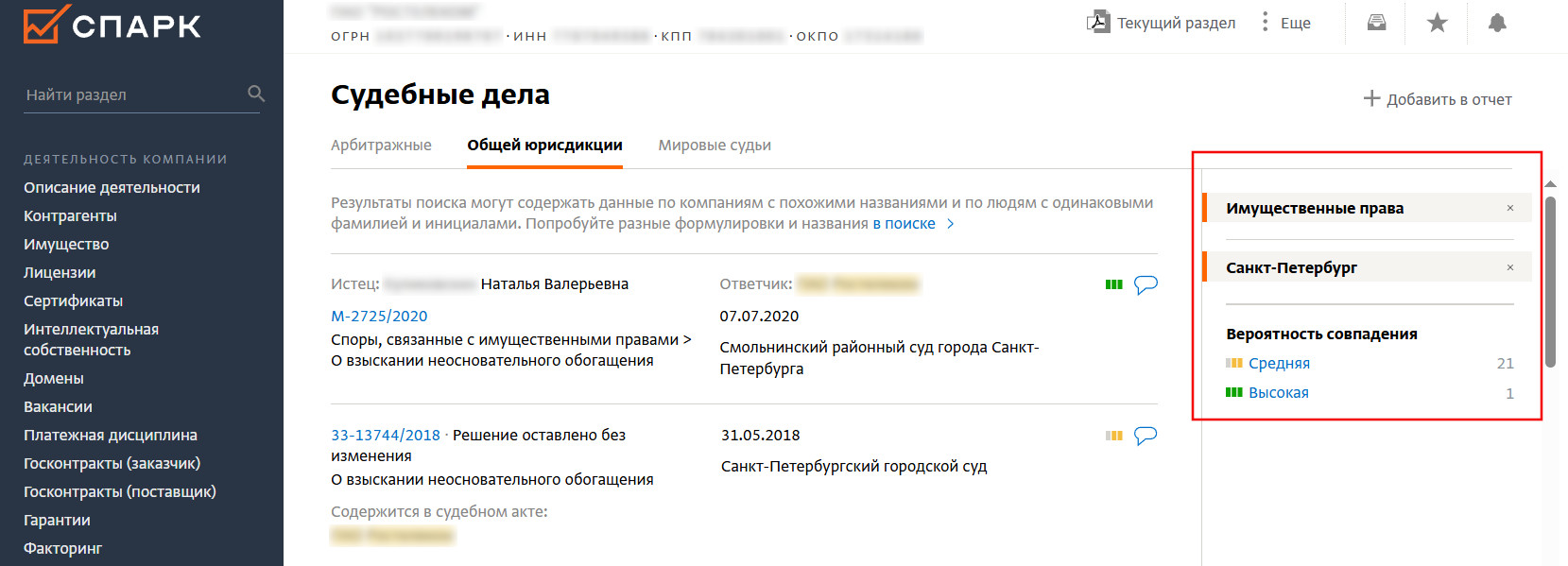Viewport: 1568px width, 566px height.
Task: Remove the Санкт-Петербург filter
Action: [x=1510, y=267]
